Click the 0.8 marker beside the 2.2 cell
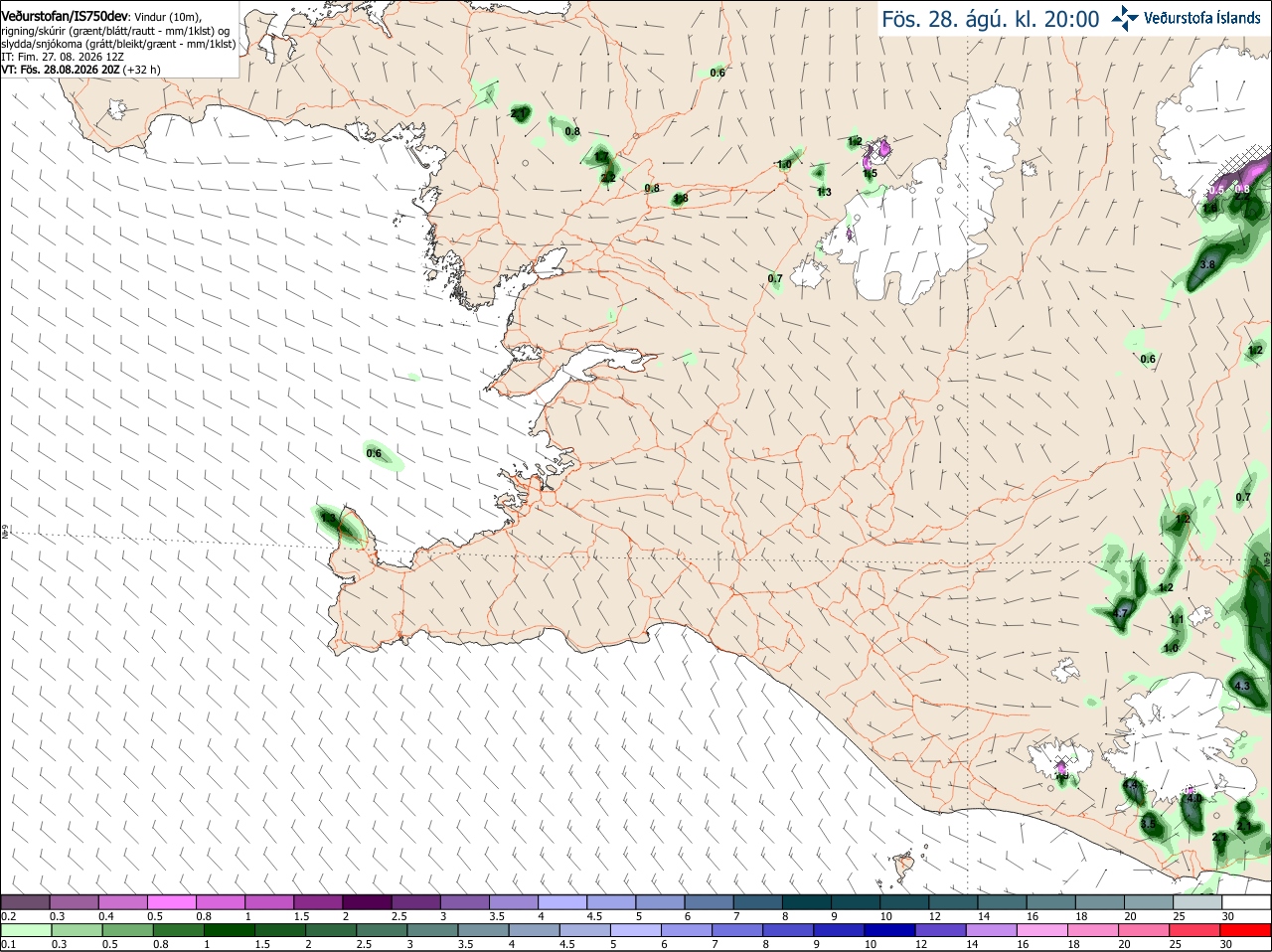The height and width of the screenshot is (952, 1272). (652, 188)
